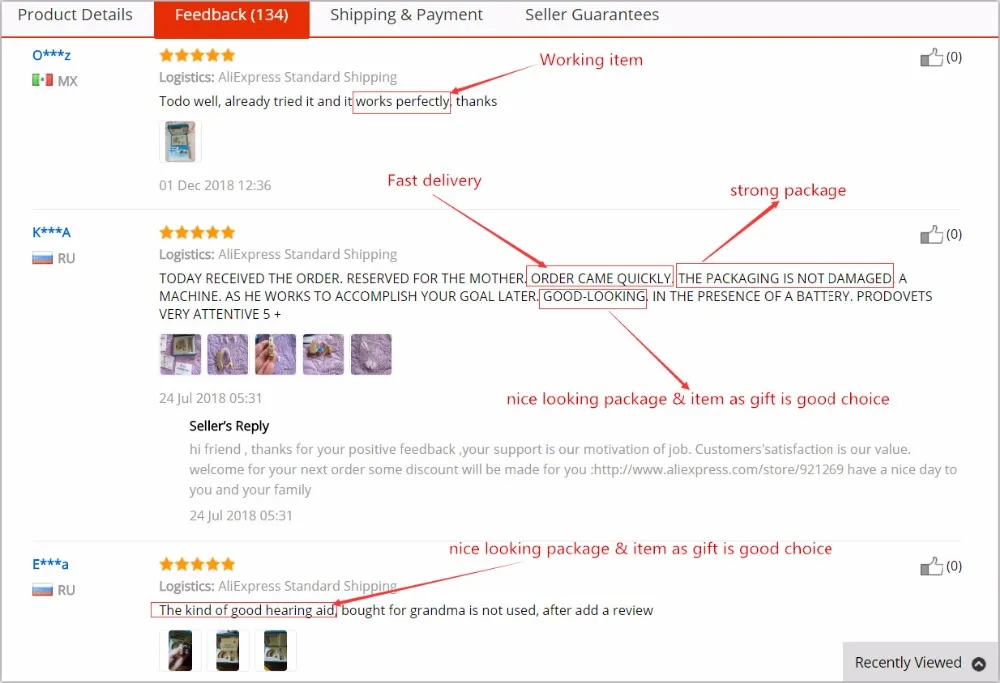Click Russian flag beside E***a
Screen dimensions: 1000x683
[x=43, y=590]
